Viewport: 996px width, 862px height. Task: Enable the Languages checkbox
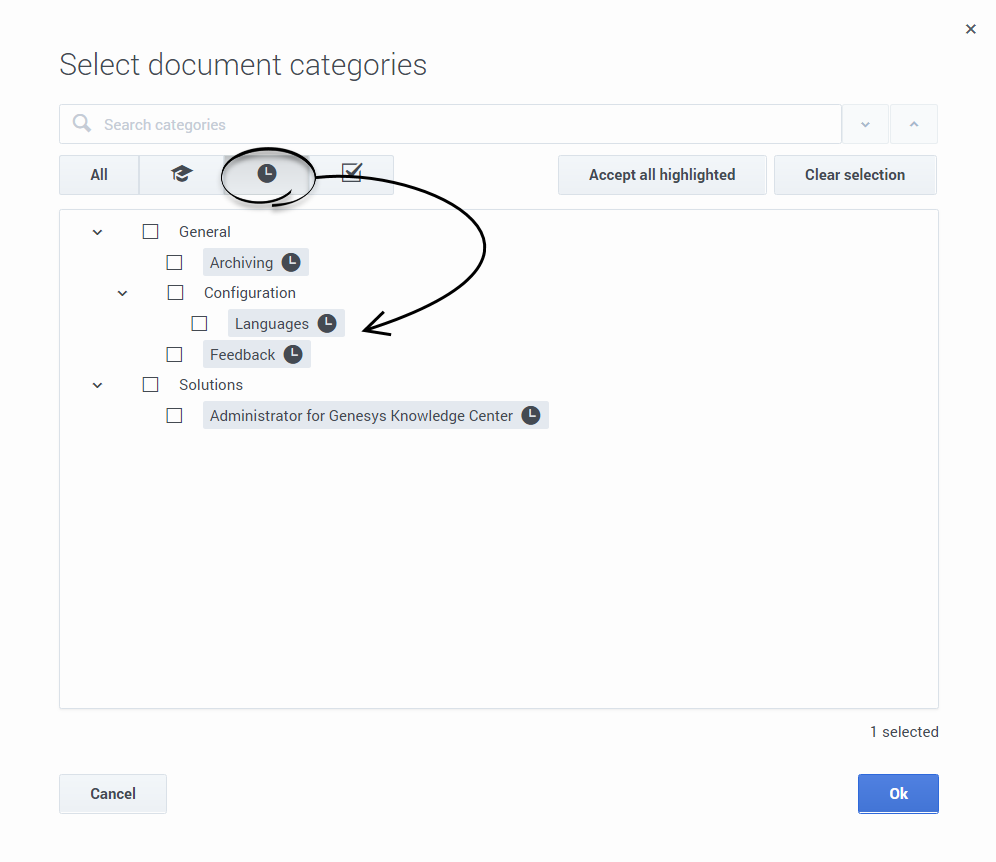click(200, 324)
